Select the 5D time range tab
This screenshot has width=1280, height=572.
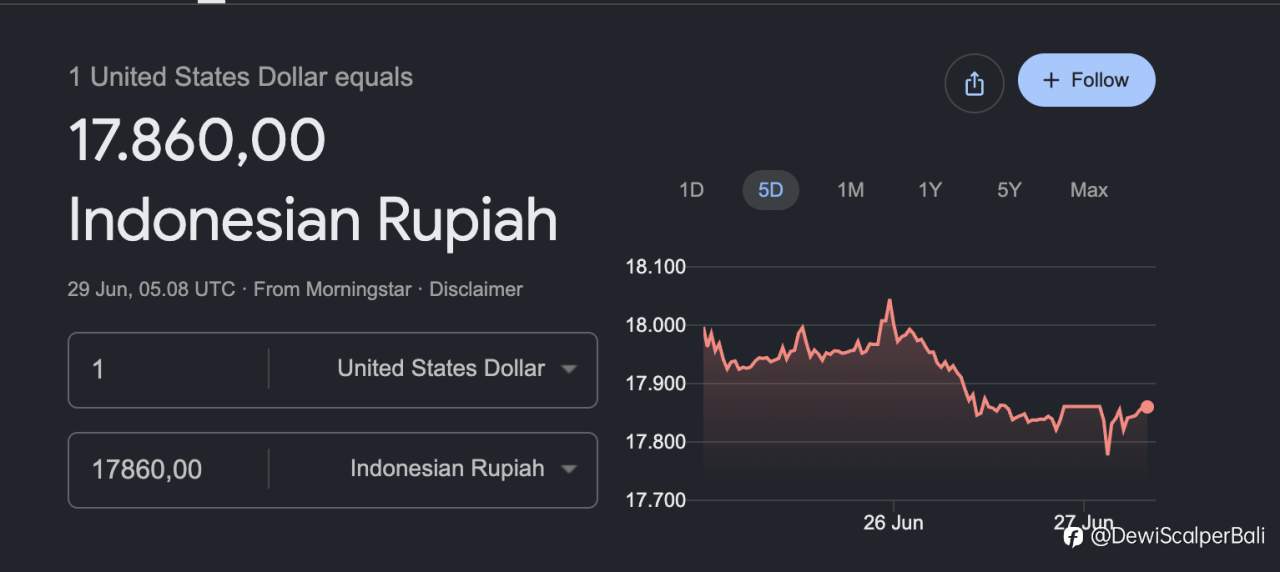770,190
